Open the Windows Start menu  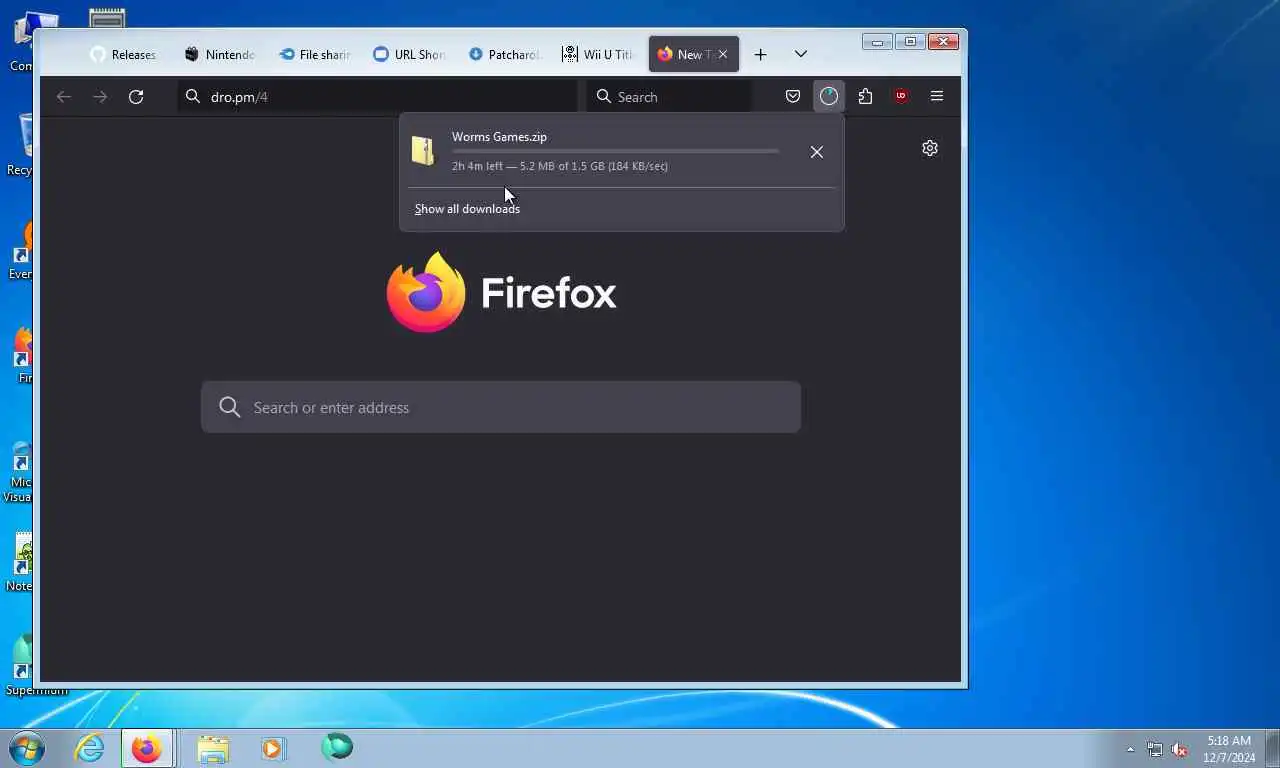point(27,747)
